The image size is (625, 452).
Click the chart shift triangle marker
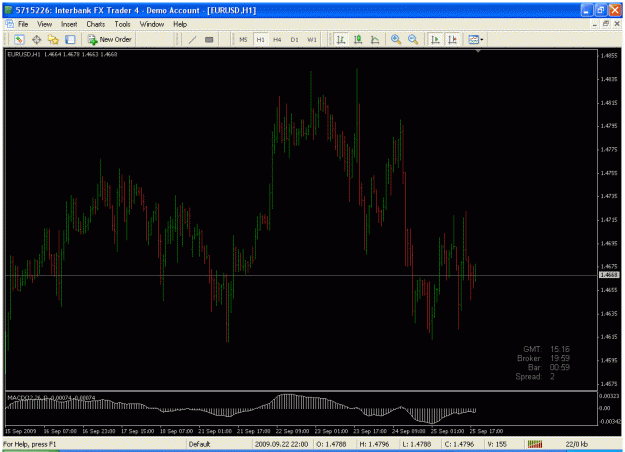478,51
